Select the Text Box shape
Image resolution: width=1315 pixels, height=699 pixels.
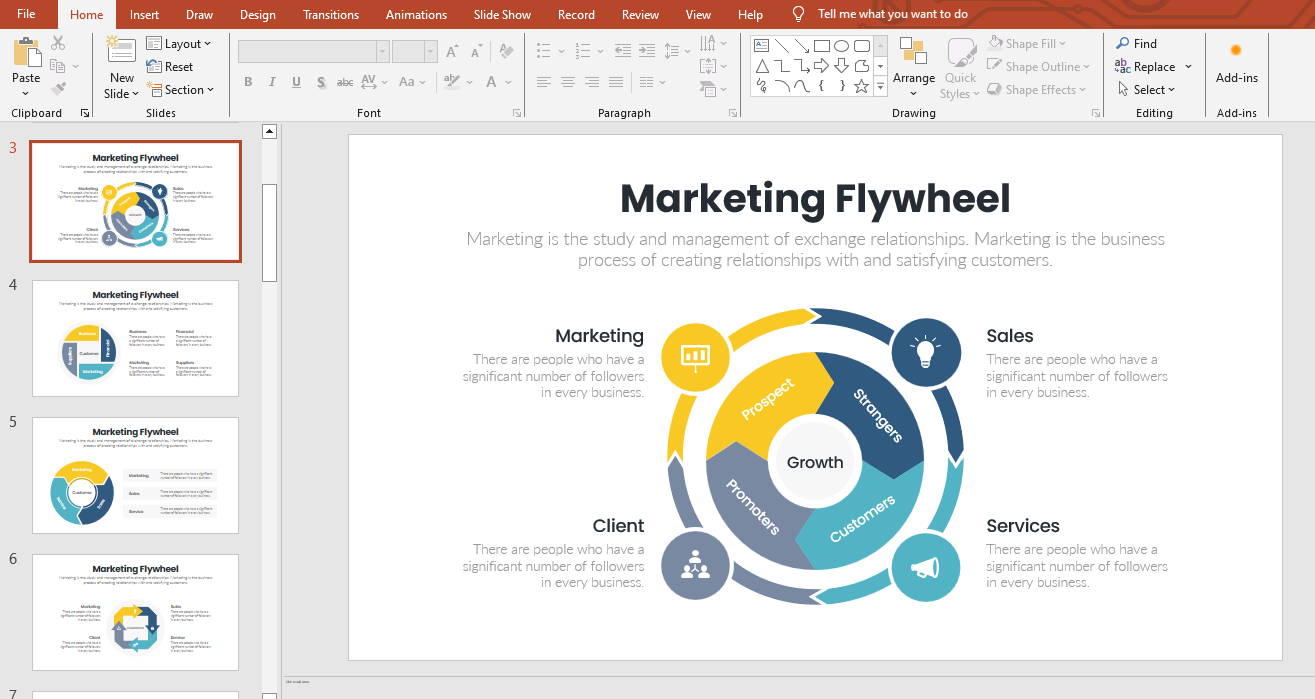click(x=762, y=45)
